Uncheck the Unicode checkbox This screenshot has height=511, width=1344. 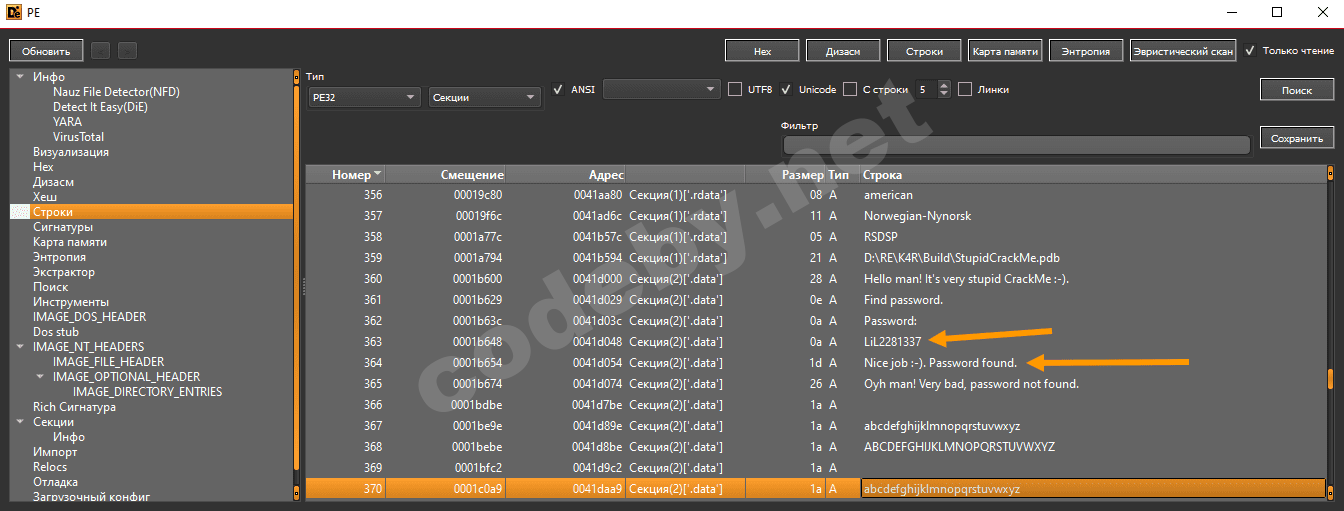pos(786,89)
